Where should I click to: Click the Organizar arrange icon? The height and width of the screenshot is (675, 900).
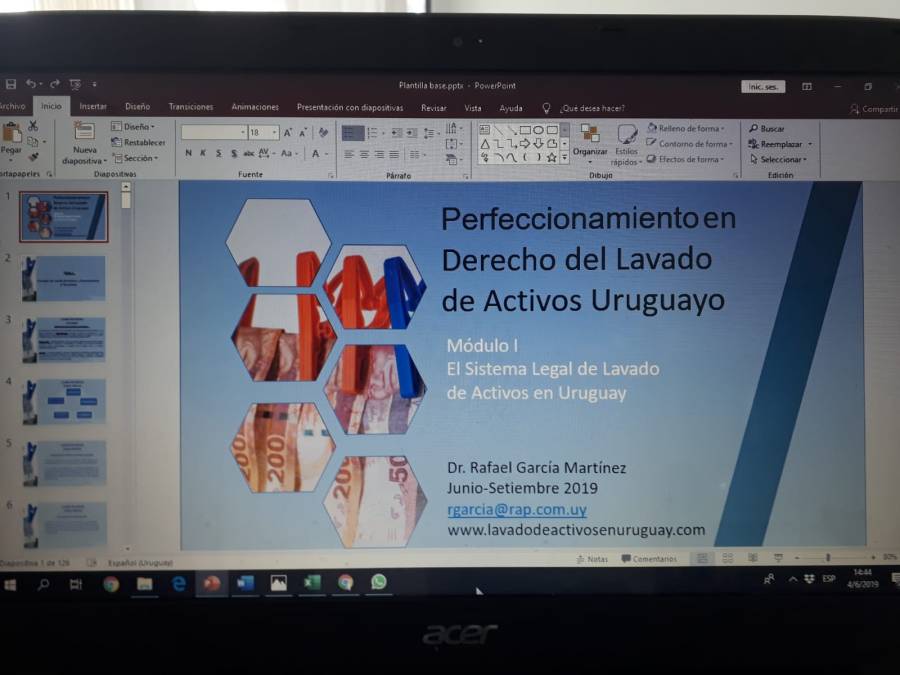(x=590, y=139)
